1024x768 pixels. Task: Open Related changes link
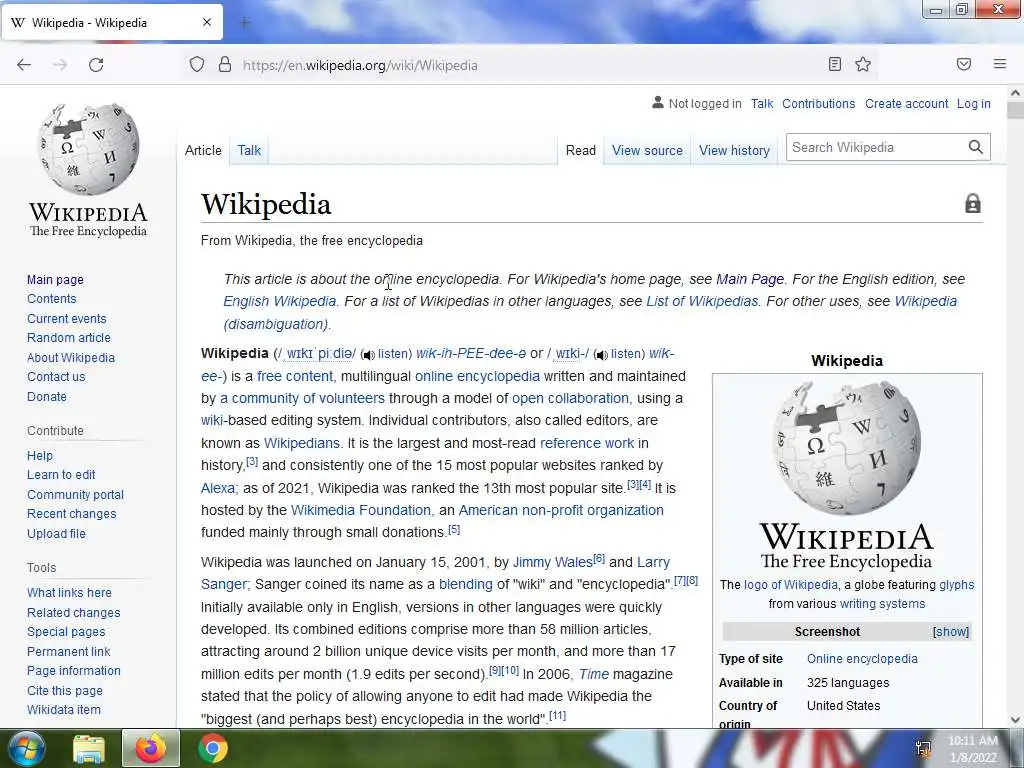(73, 613)
